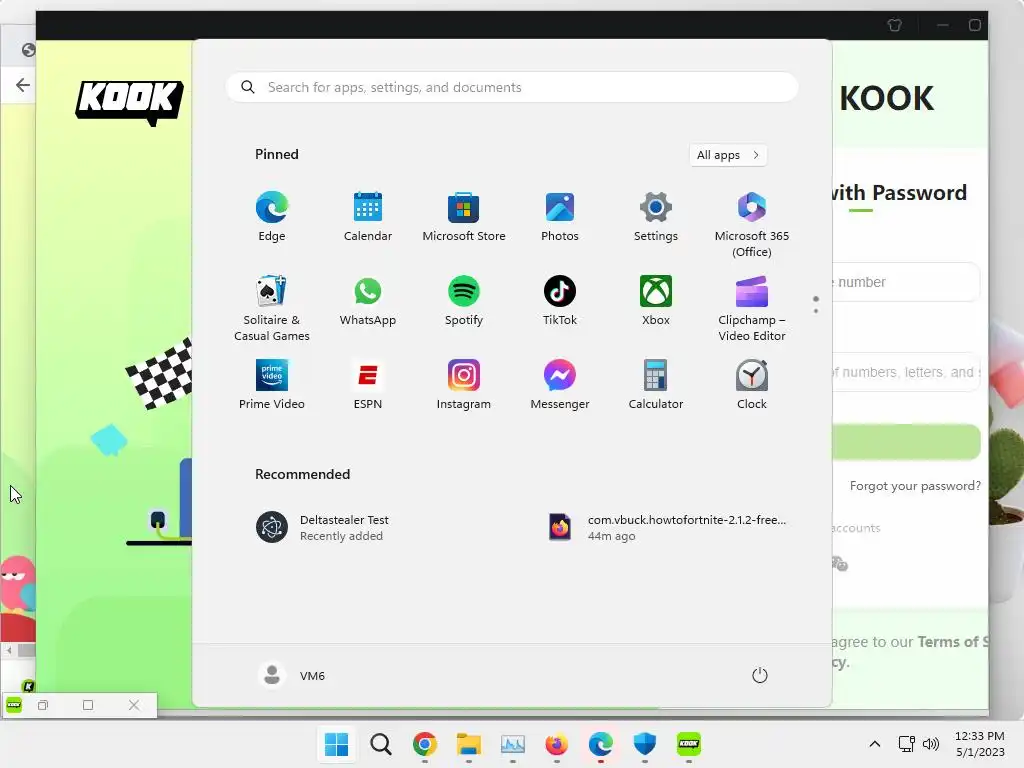
Task: Expand the All apps list
Action: pos(728,155)
